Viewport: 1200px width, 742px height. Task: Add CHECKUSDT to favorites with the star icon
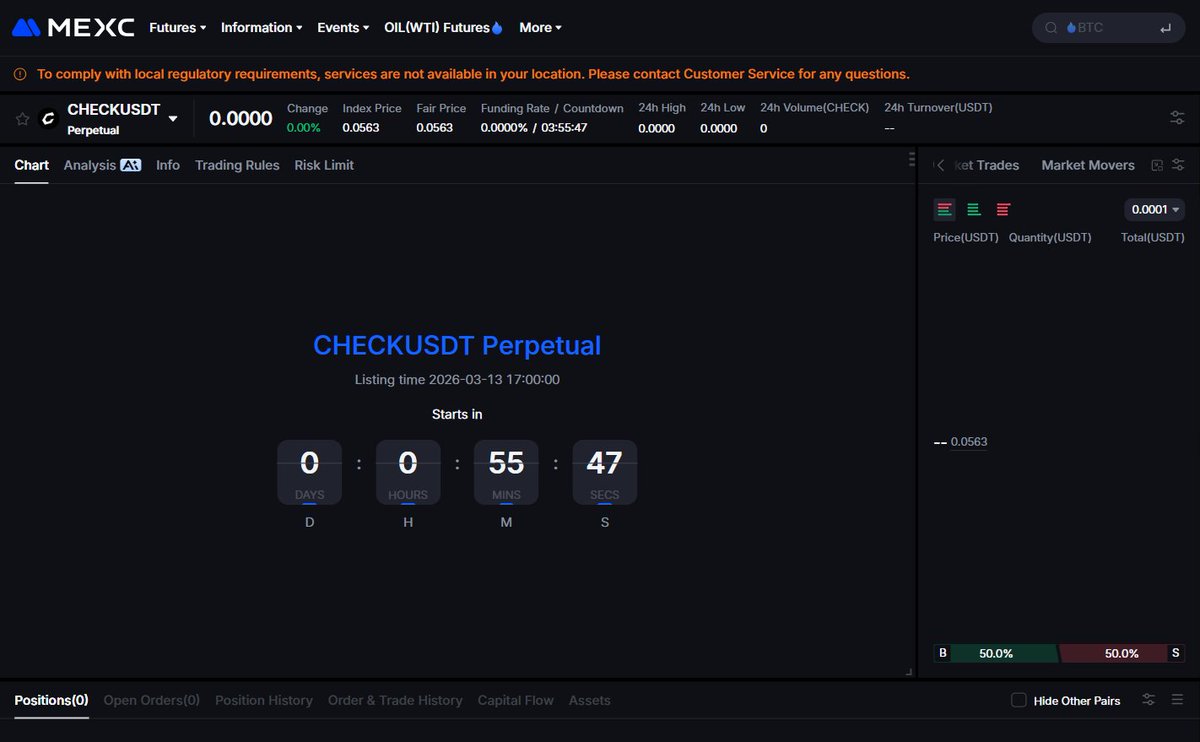pyautogui.click(x=22, y=119)
